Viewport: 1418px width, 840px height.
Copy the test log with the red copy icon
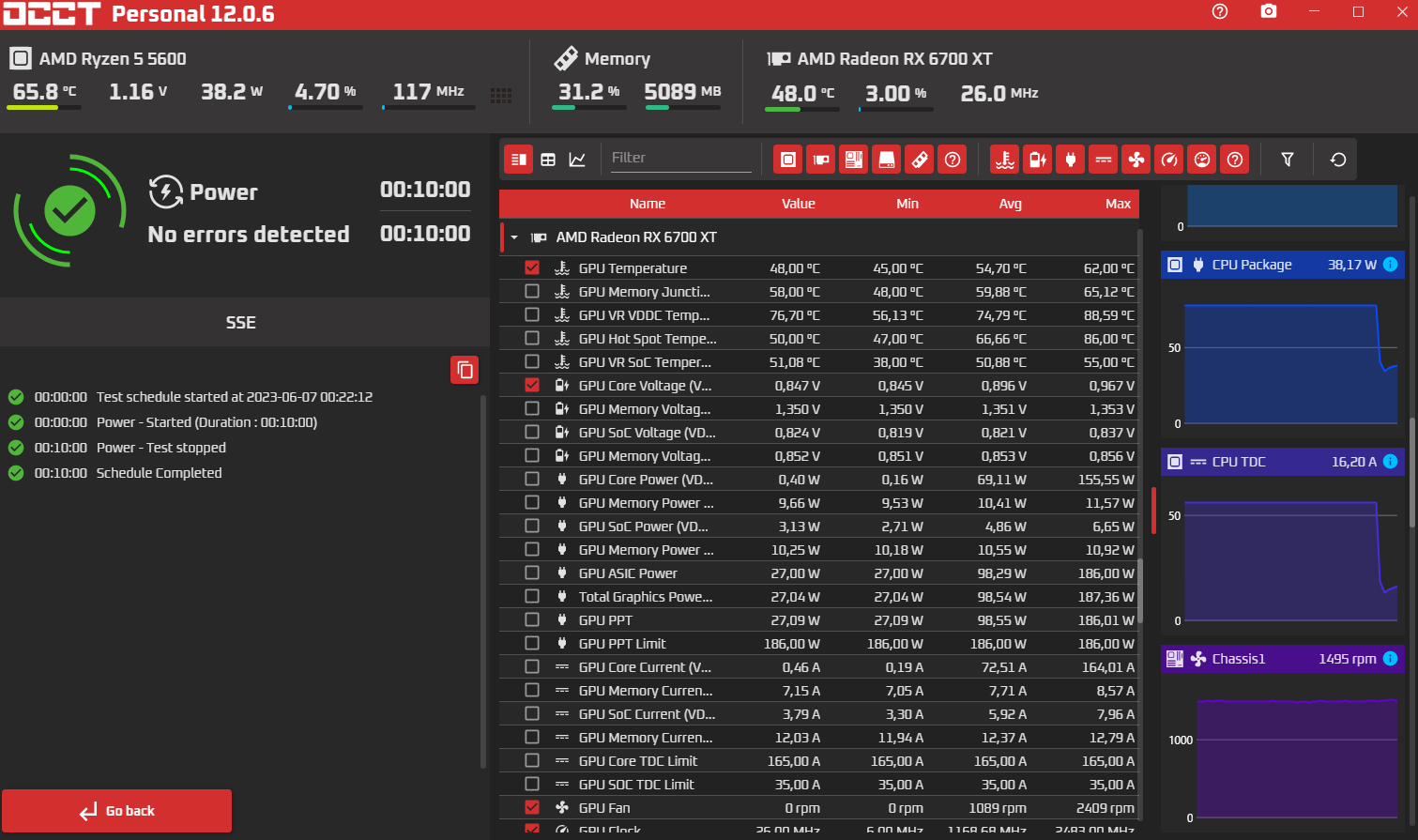click(x=465, y=370)
